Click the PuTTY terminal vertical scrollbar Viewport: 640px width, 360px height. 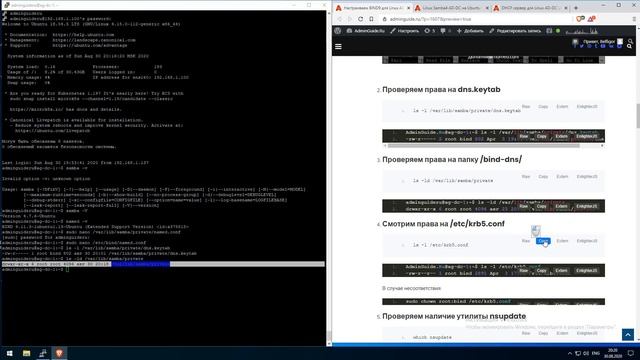coord(329,178)
